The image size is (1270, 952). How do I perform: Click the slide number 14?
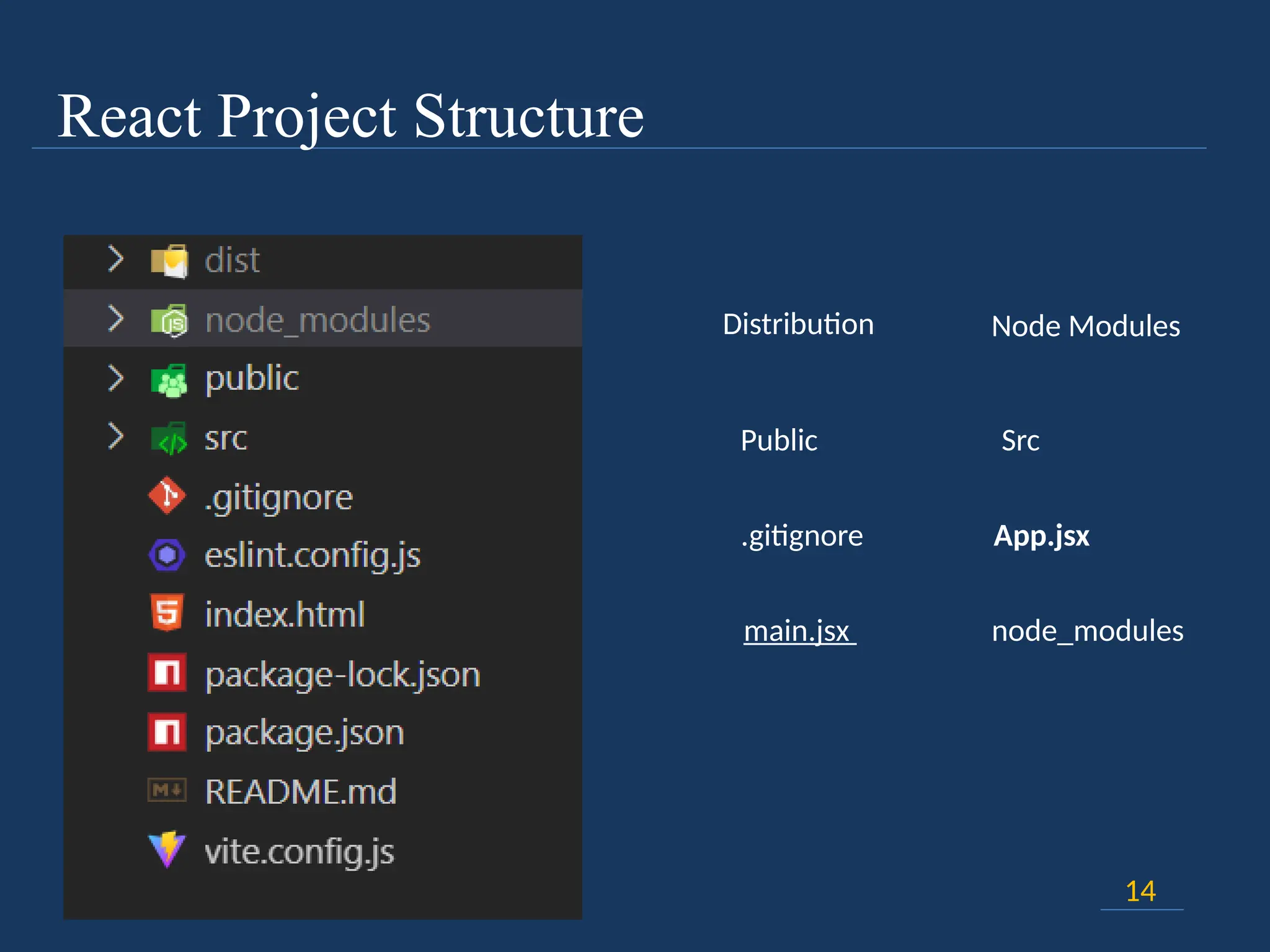point(1140,891)
